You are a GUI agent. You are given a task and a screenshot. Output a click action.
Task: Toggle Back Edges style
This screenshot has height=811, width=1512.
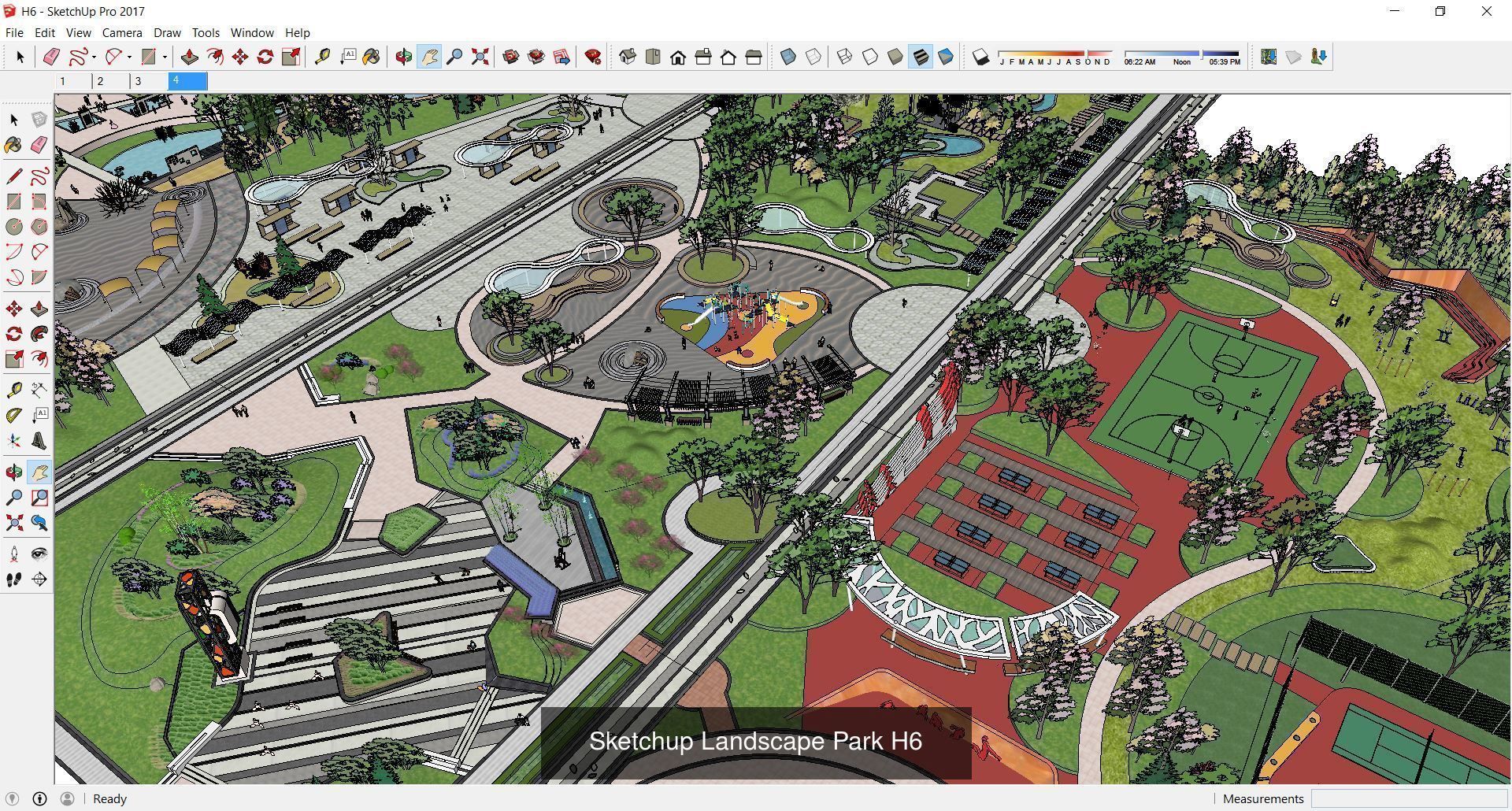(x=813, y=57)
